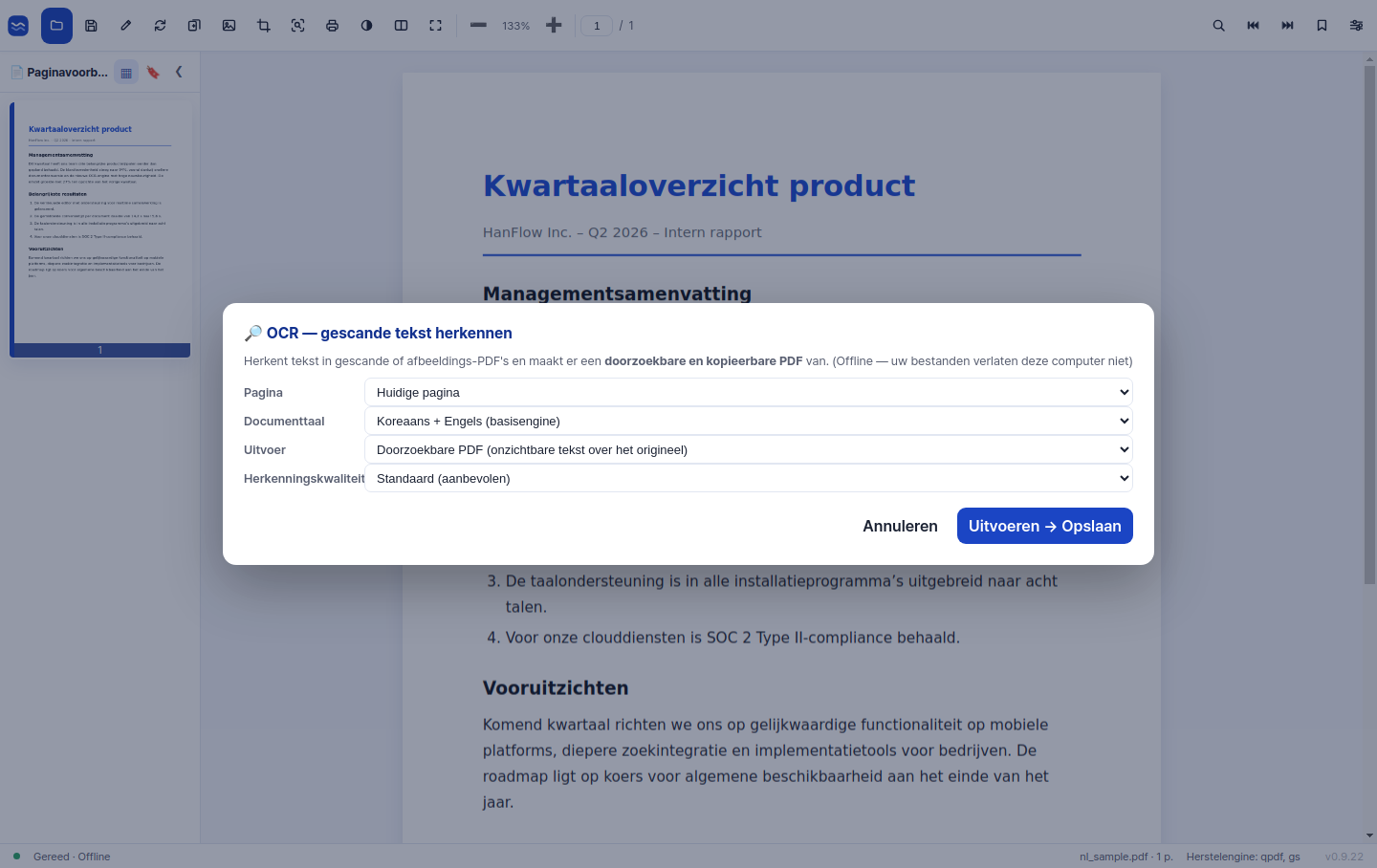1377x868 pixels.
Task: Open the Uitvoer dropdown
Action: (749, 449)
